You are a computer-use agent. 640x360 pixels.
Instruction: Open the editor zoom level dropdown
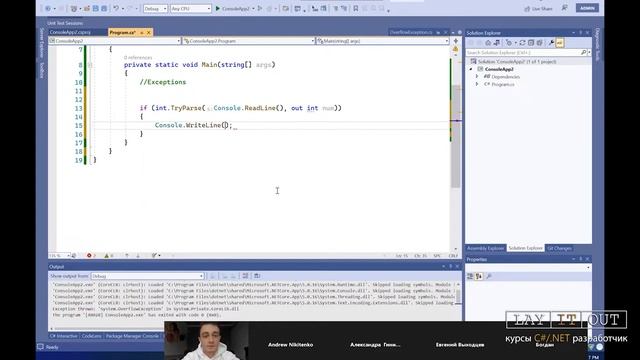click(x=60, y=256)
